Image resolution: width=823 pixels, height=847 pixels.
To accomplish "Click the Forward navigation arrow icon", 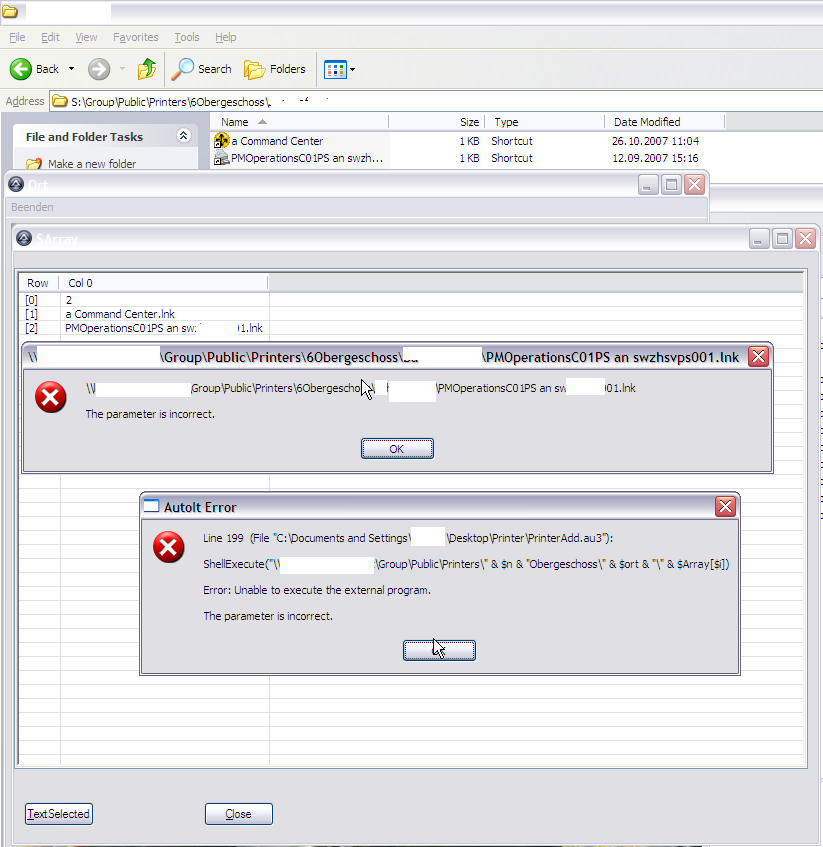I will (x=98, y=69).
